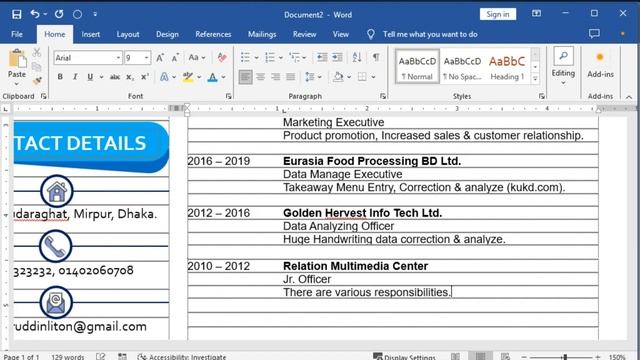
Task: Increase font size with the larger A icon
Action: [x=160, y=58]
